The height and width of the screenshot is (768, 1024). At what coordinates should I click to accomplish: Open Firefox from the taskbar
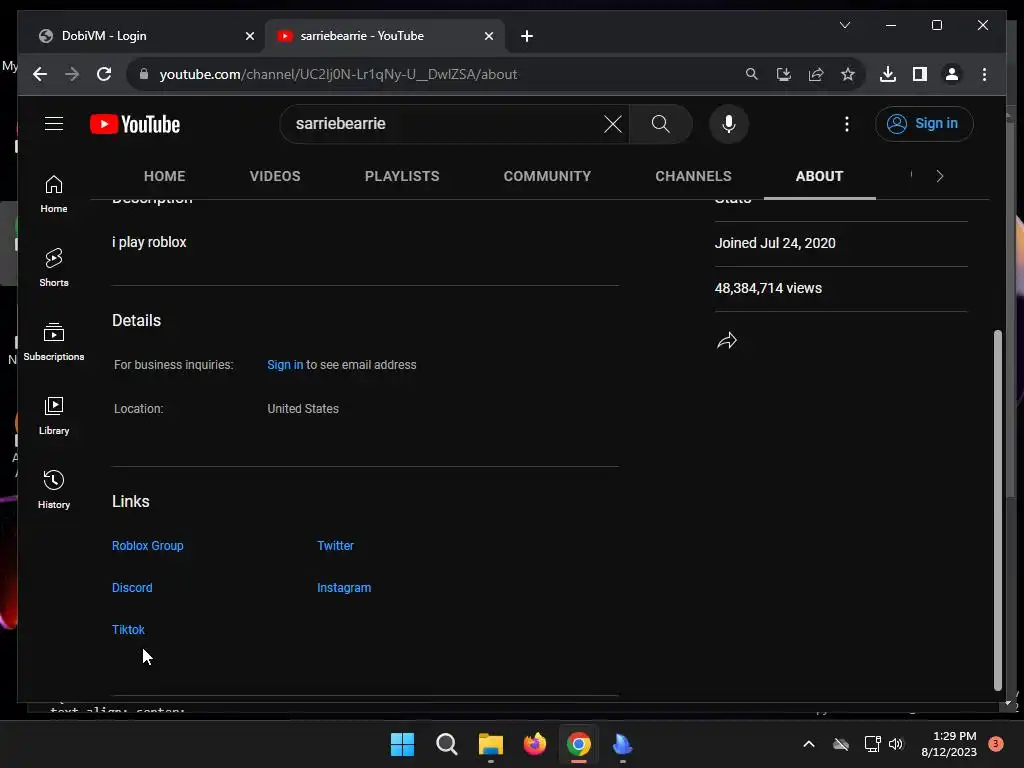[x=535, y=744]
